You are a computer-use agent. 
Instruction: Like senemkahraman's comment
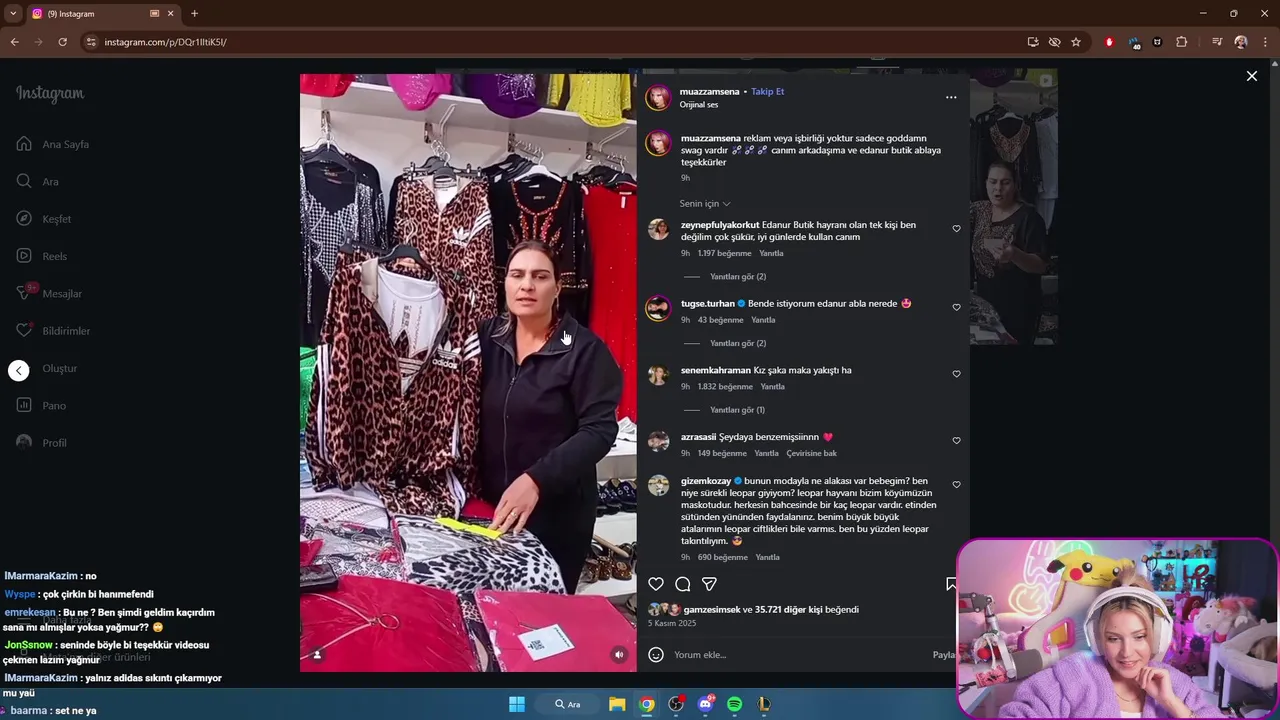[956, 374]
